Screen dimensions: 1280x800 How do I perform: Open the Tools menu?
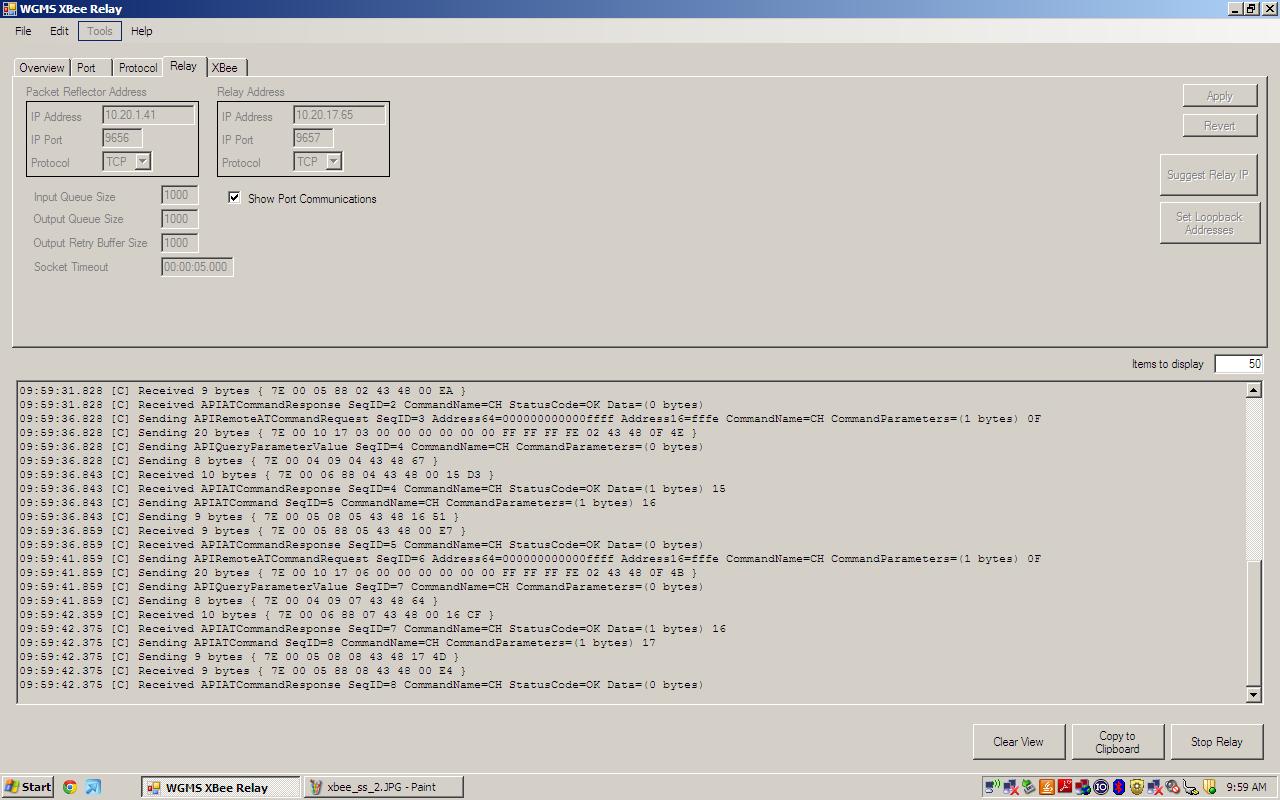[x=100, y=31]
